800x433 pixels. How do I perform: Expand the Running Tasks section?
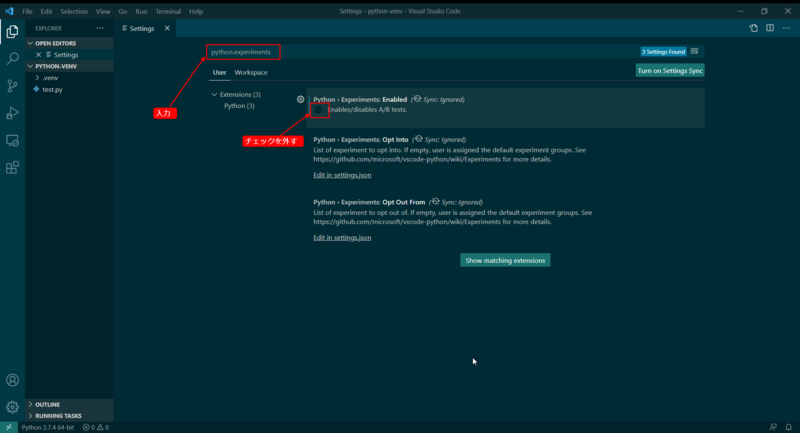30,416
